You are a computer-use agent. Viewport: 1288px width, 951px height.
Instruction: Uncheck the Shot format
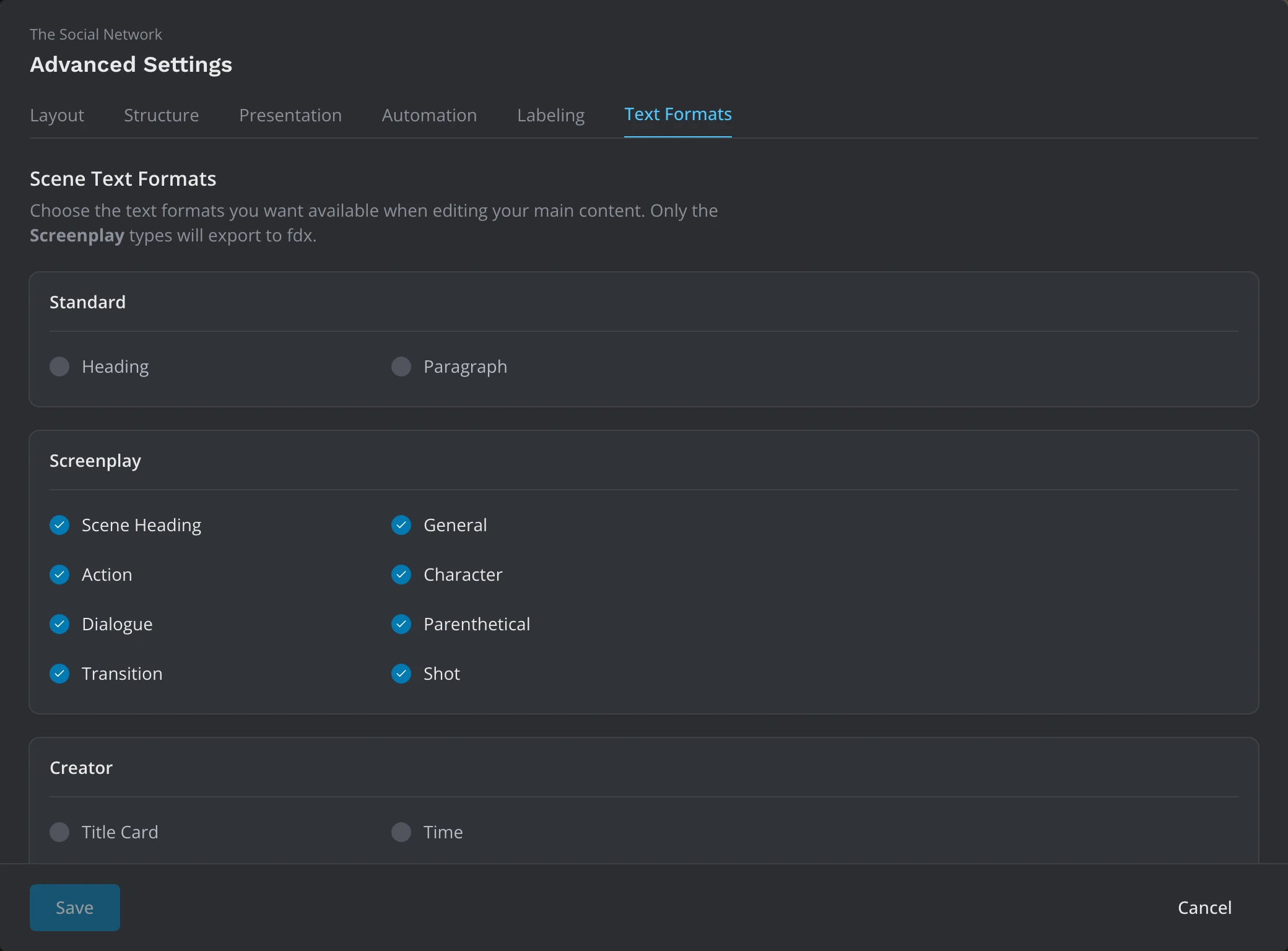pos(401,674)
